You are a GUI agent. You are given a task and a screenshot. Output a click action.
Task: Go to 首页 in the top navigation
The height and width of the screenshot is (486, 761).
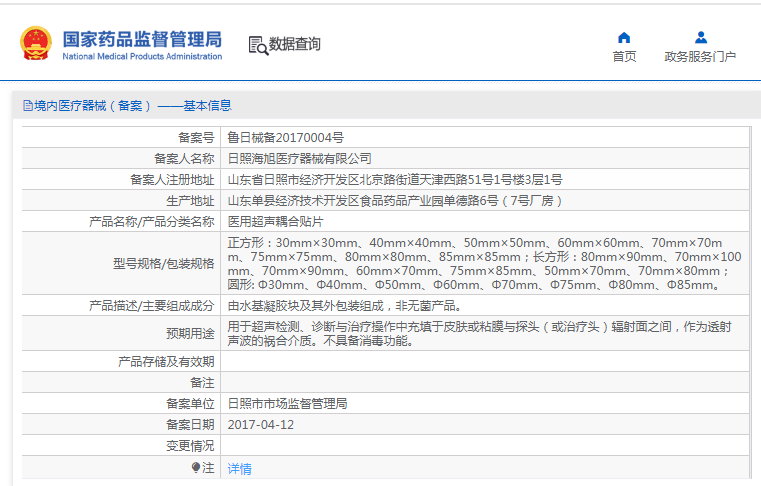[624, 57]
